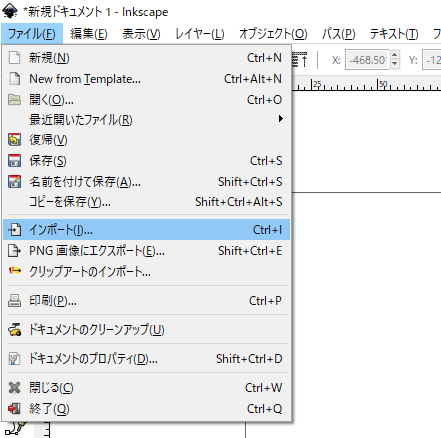The width and height of the screenshot is (441, 438).
Task: Click the save (保存) floppy icon
Action: click(14, 161)
